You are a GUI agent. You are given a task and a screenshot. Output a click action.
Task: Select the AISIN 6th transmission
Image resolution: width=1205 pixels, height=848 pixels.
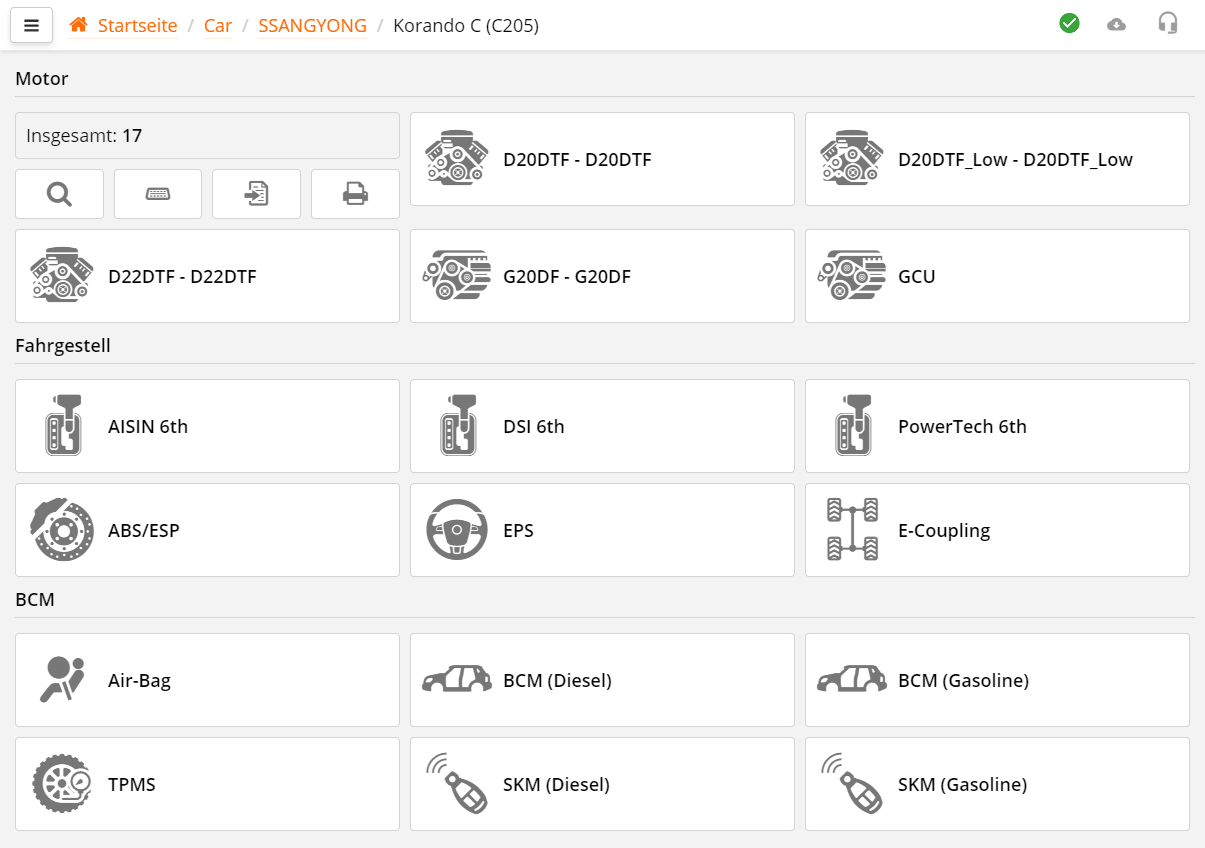click(207, 426)
